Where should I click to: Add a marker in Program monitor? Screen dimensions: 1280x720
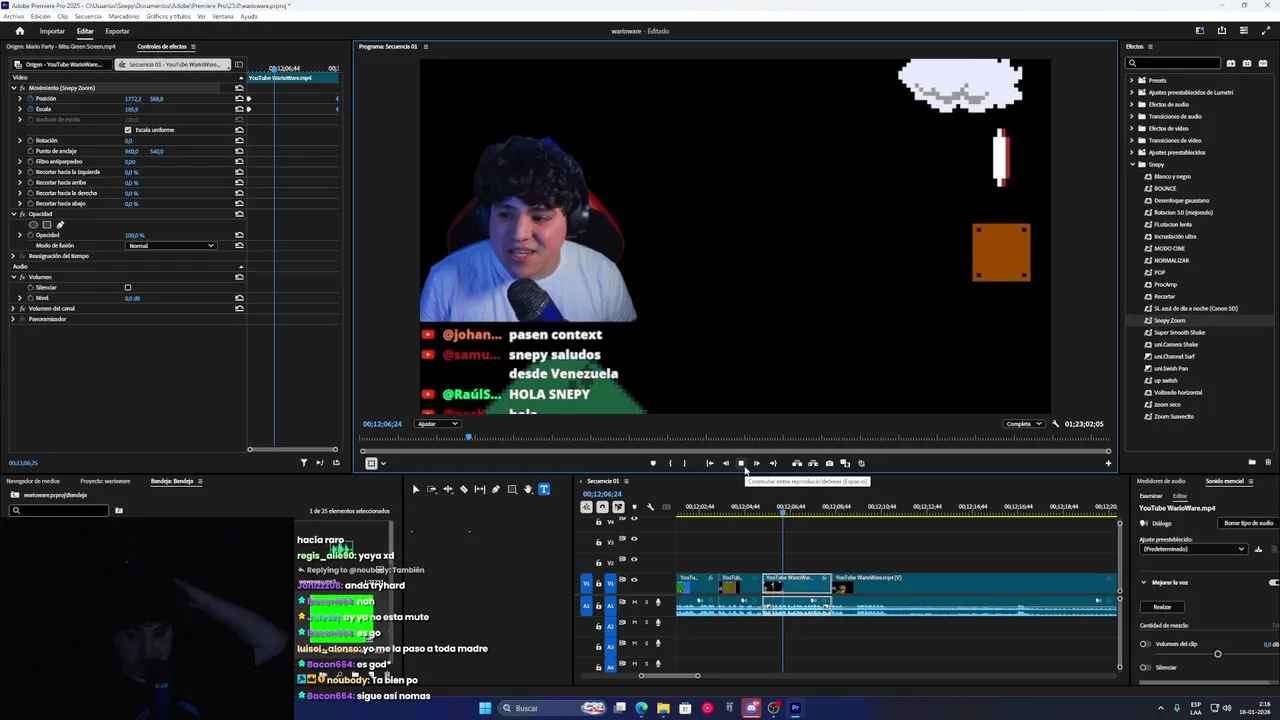pos(653,463)
